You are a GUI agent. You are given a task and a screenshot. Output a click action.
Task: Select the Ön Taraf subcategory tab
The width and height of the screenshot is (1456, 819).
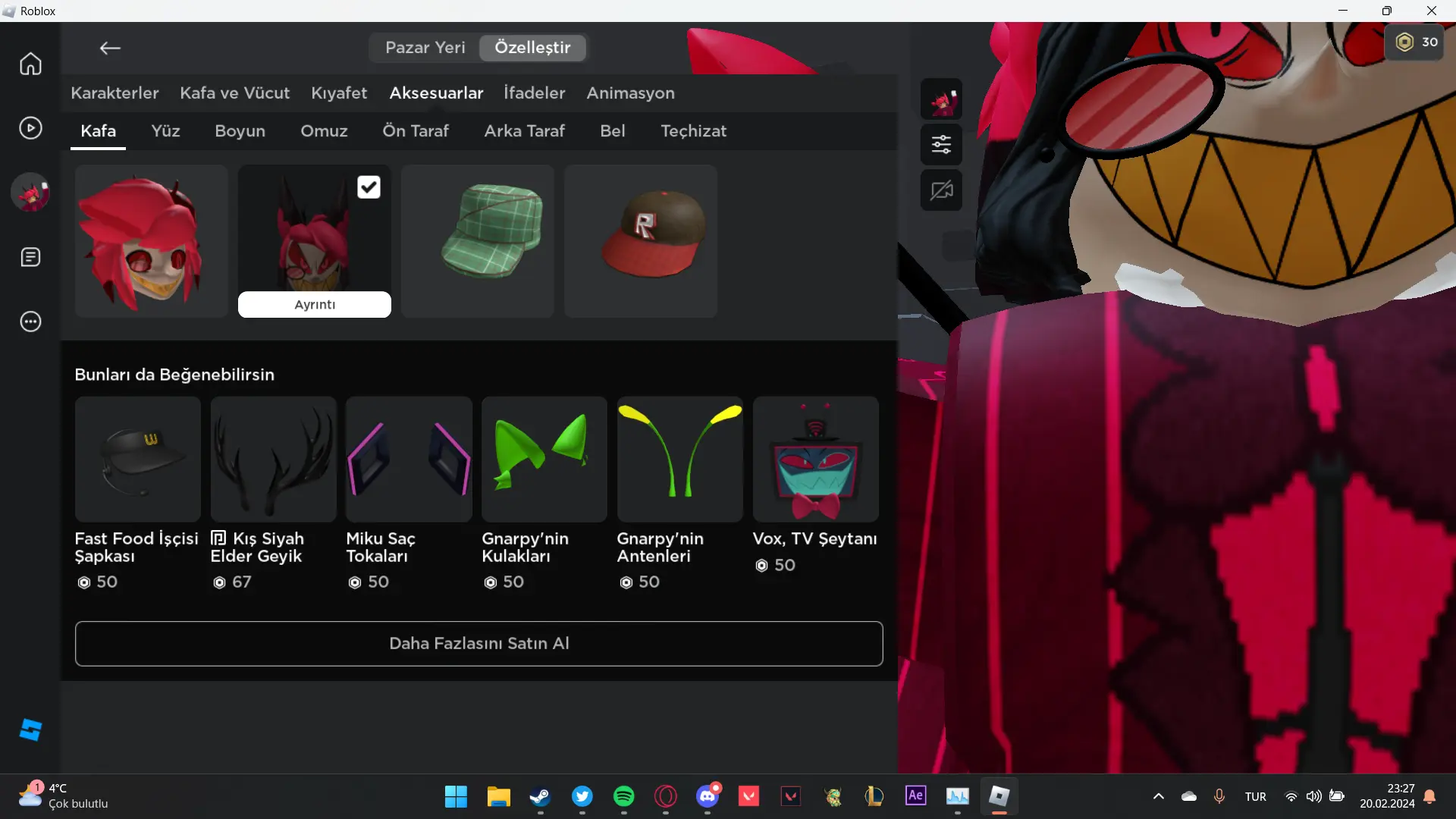[x=416, y=130]
